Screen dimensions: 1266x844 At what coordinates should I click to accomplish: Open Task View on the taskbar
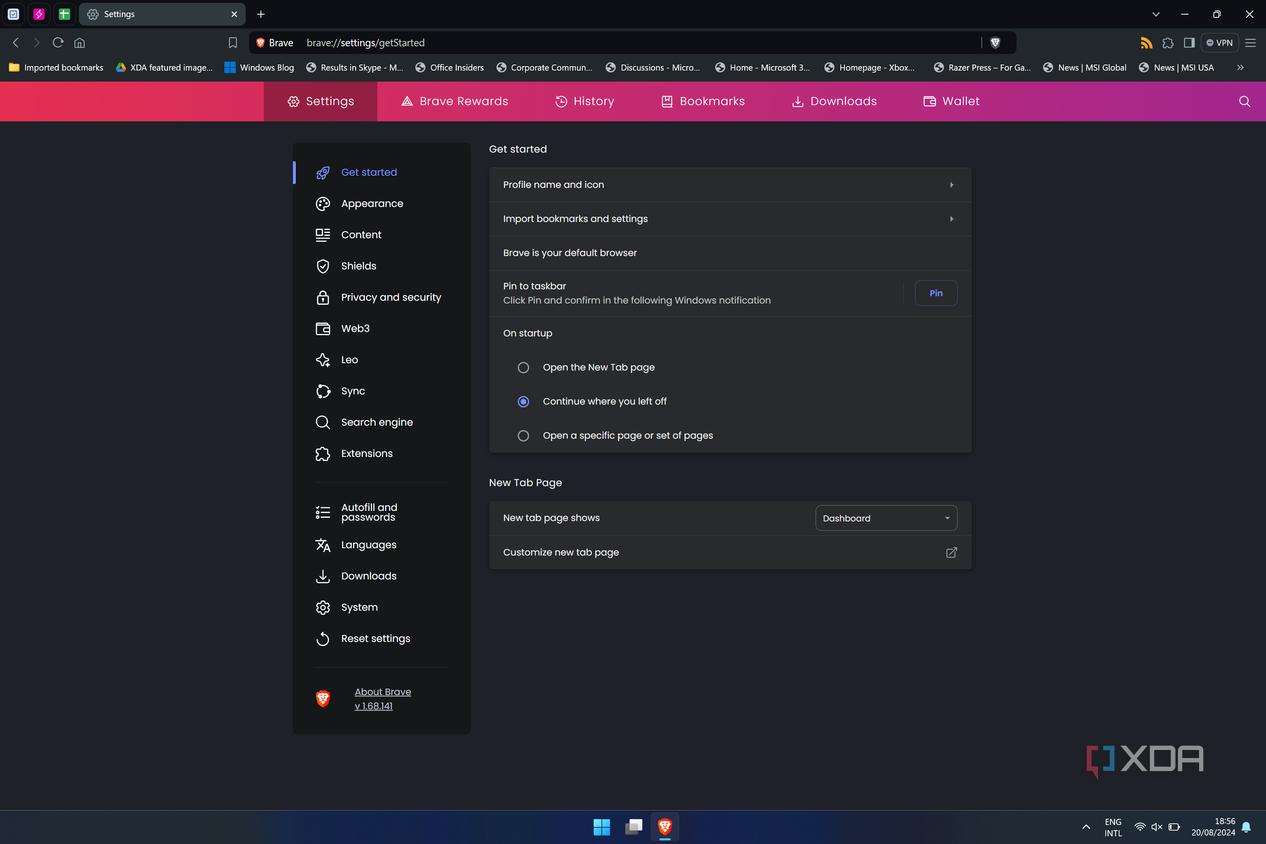coord(634,827)
